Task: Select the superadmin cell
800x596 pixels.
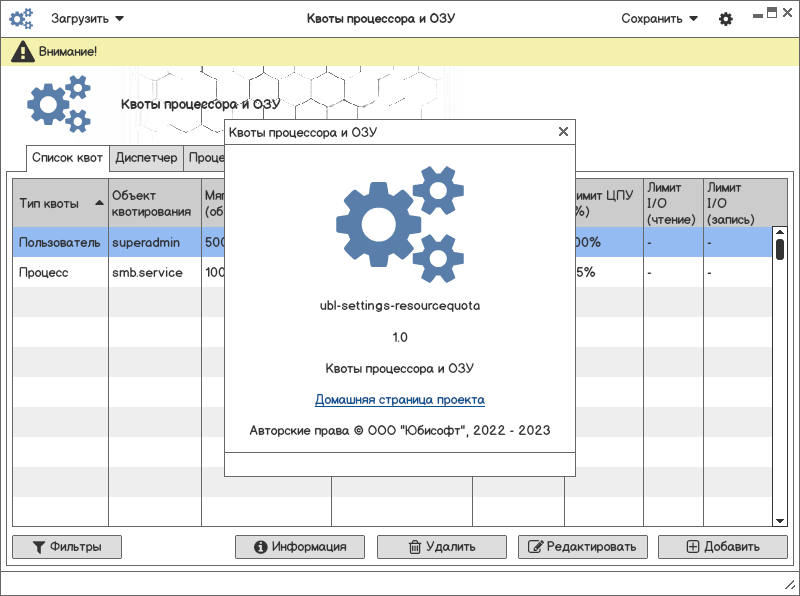Action: click(155, 242)
